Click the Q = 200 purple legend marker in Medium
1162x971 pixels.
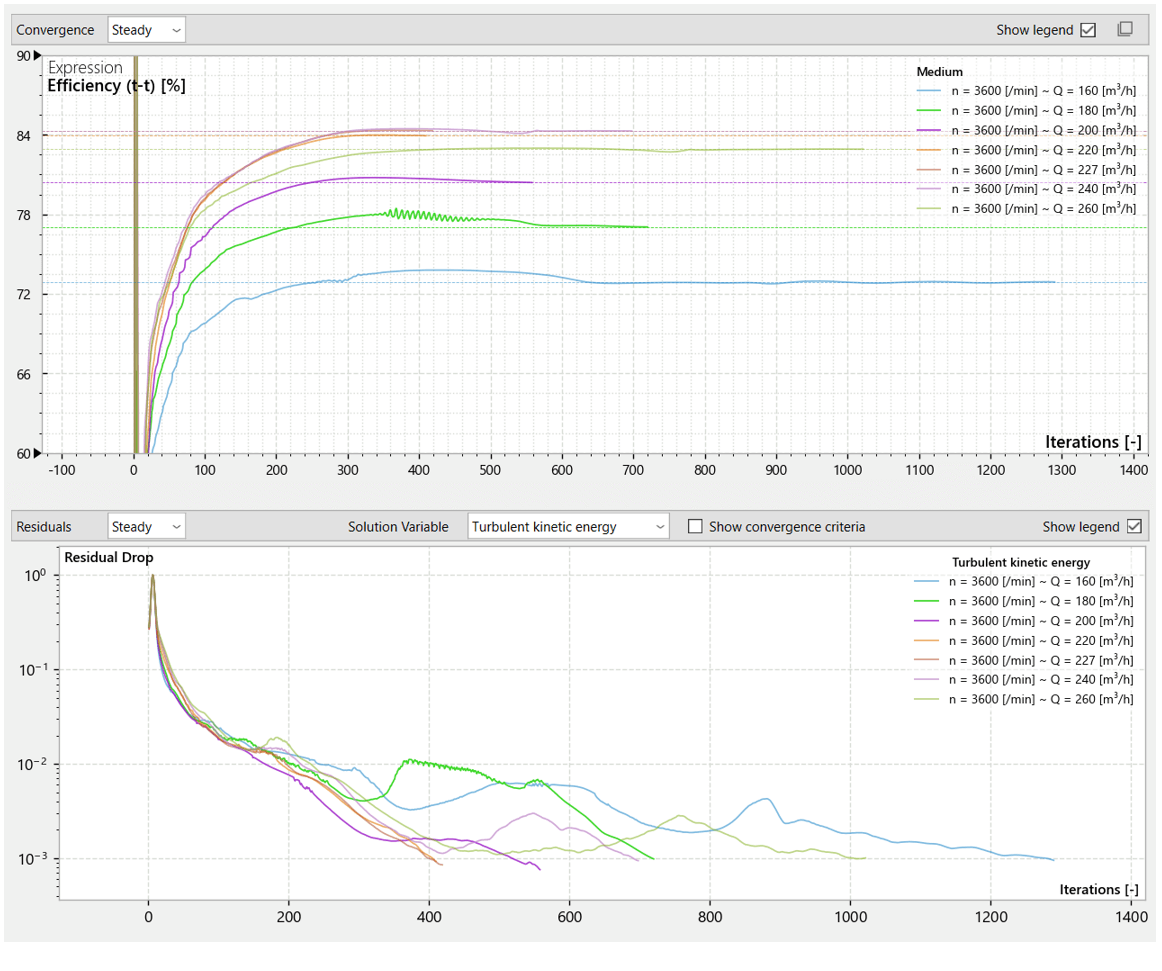[929, 130]
